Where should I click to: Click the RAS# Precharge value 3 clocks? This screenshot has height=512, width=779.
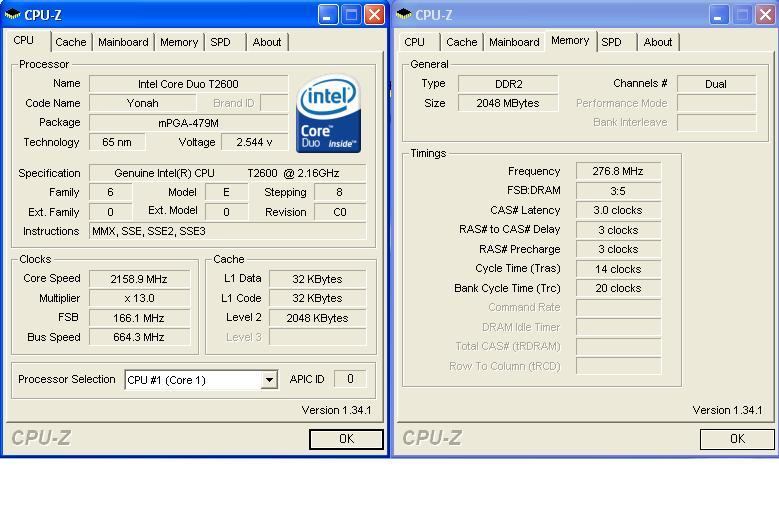click(618, 249)
